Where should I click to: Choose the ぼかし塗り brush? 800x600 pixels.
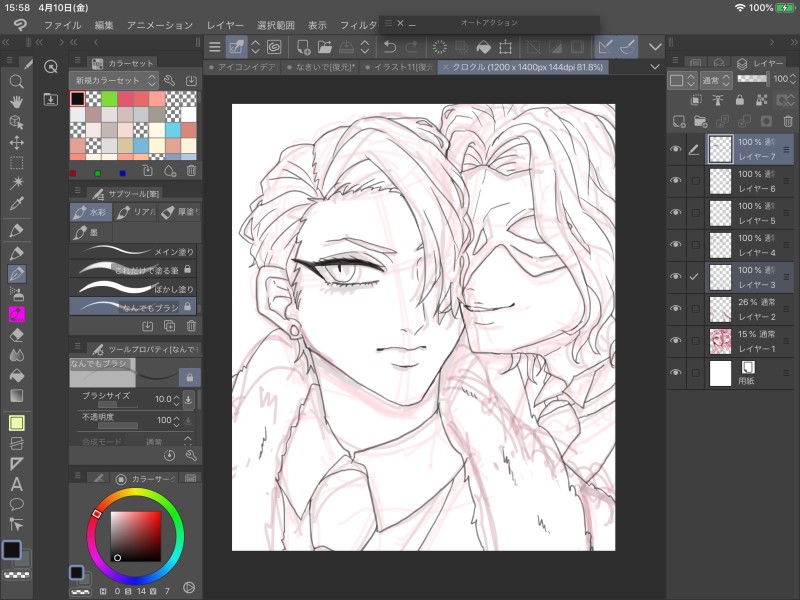pyautogui.click(x=133, y=288)
